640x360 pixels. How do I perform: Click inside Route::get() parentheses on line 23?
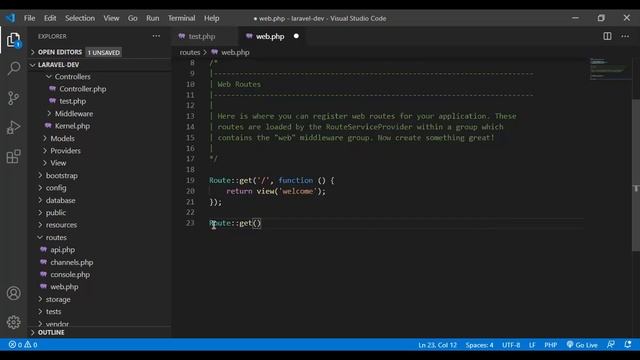tap(256, 223)
